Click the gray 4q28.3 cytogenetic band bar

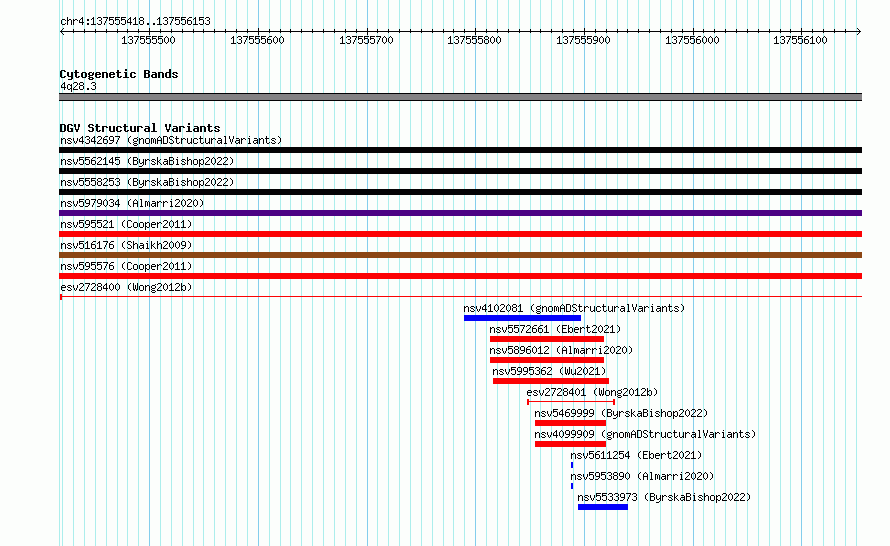coord(460,97)
